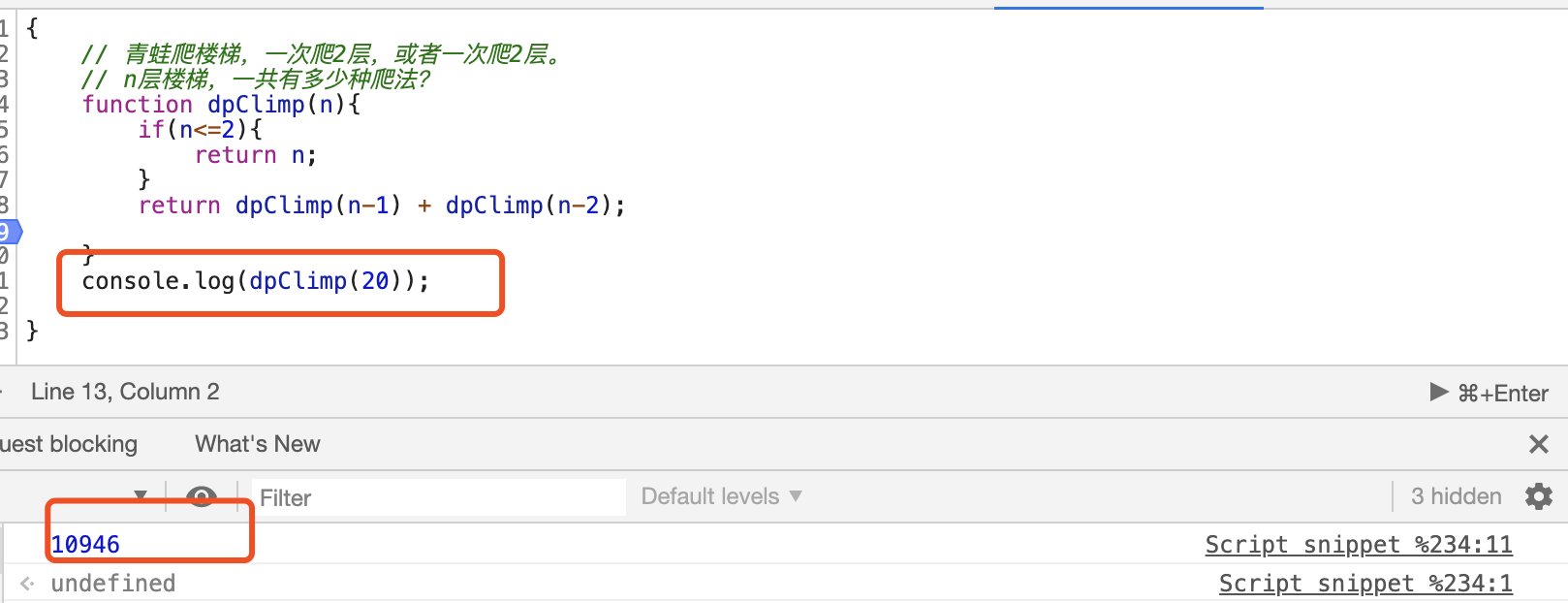
Task: Click the breakpoint marker on line 9
Action: 8,231
